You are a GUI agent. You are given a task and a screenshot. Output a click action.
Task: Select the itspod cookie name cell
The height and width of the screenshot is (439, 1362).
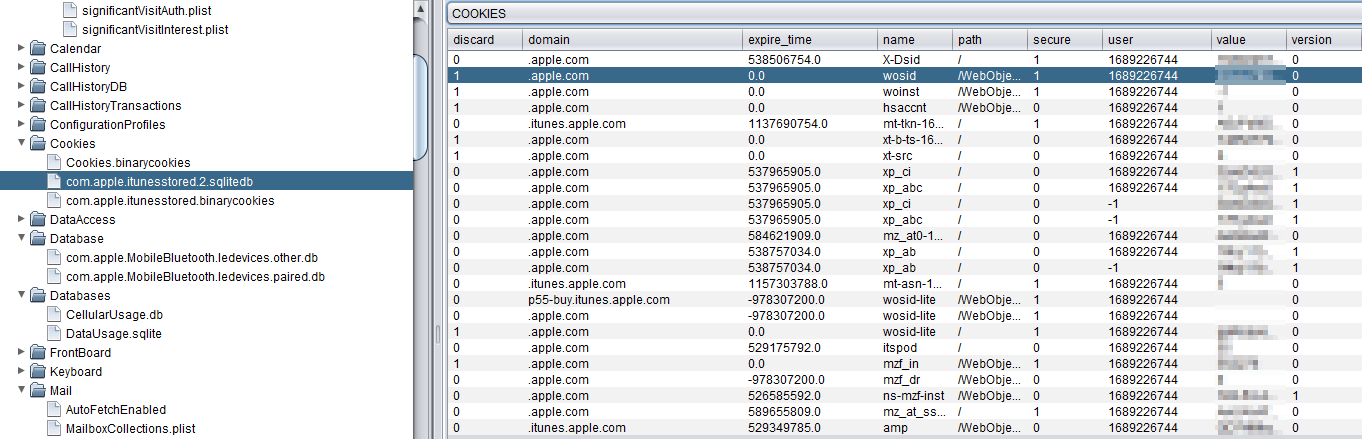[x=915, y=347]
